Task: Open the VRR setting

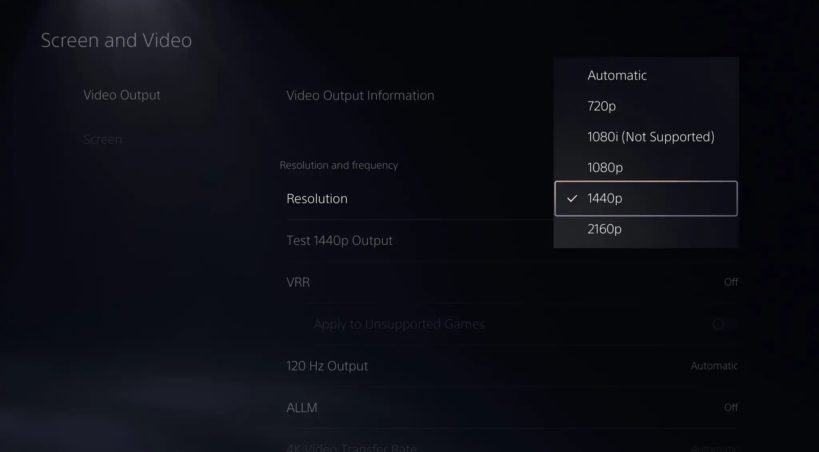Action: [298, 282]
